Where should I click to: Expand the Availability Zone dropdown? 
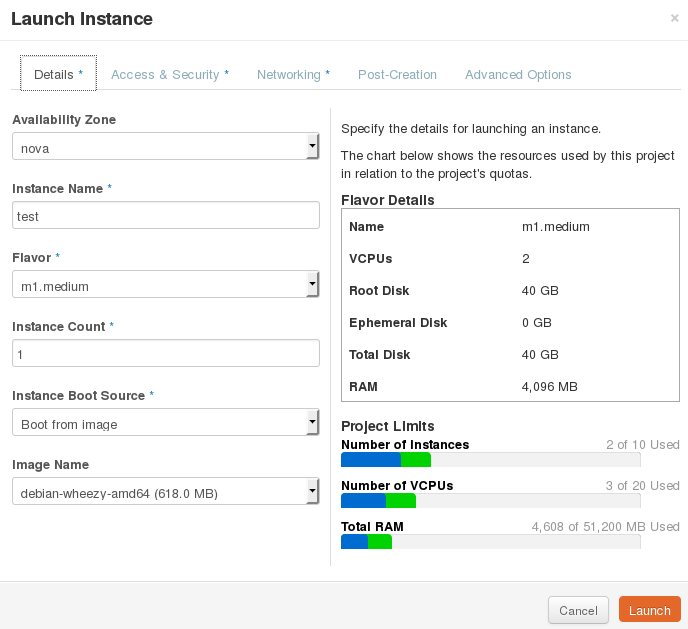click(x=165, y=148)
